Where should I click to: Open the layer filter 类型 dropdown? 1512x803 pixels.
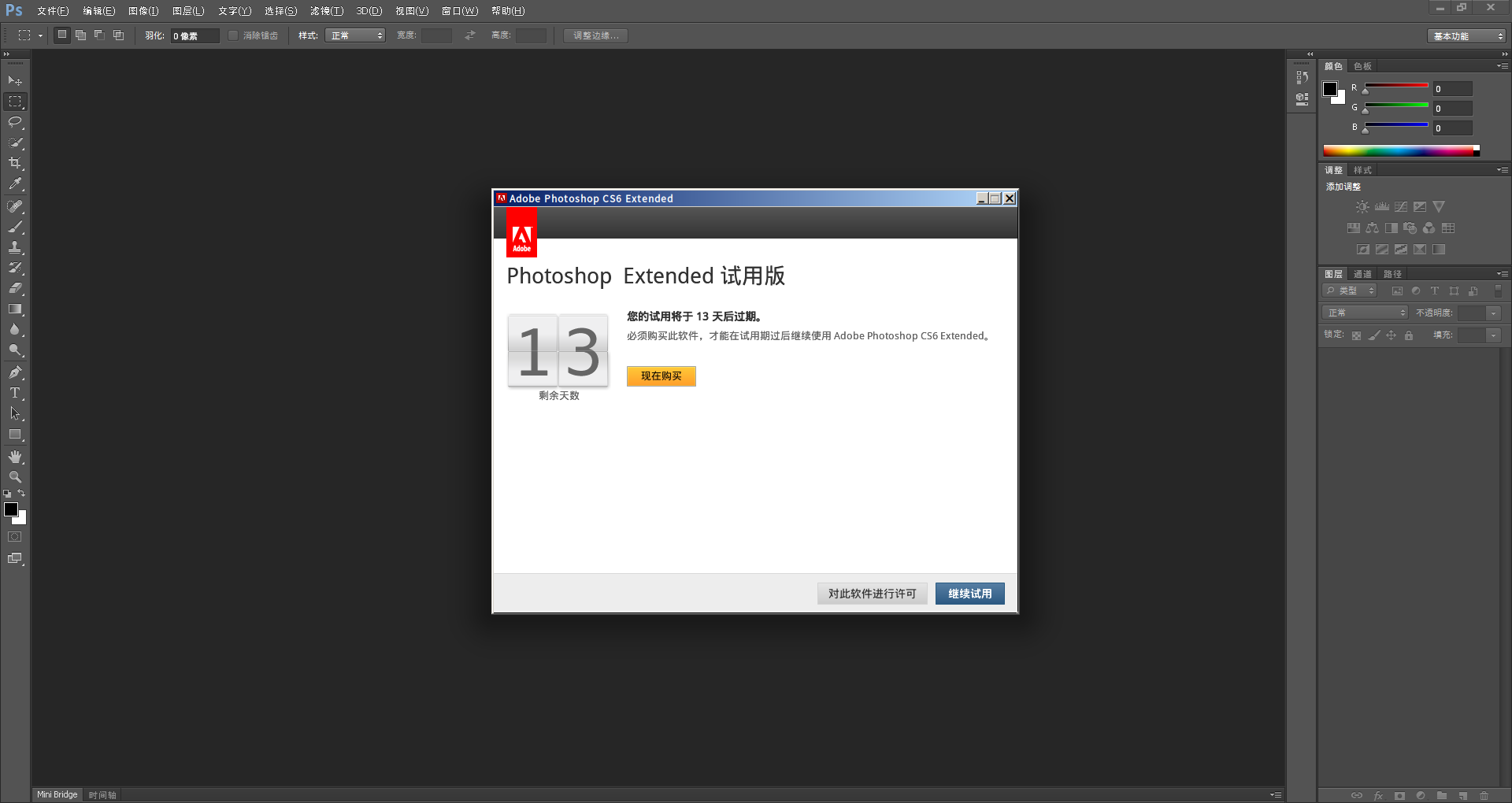1350,291
